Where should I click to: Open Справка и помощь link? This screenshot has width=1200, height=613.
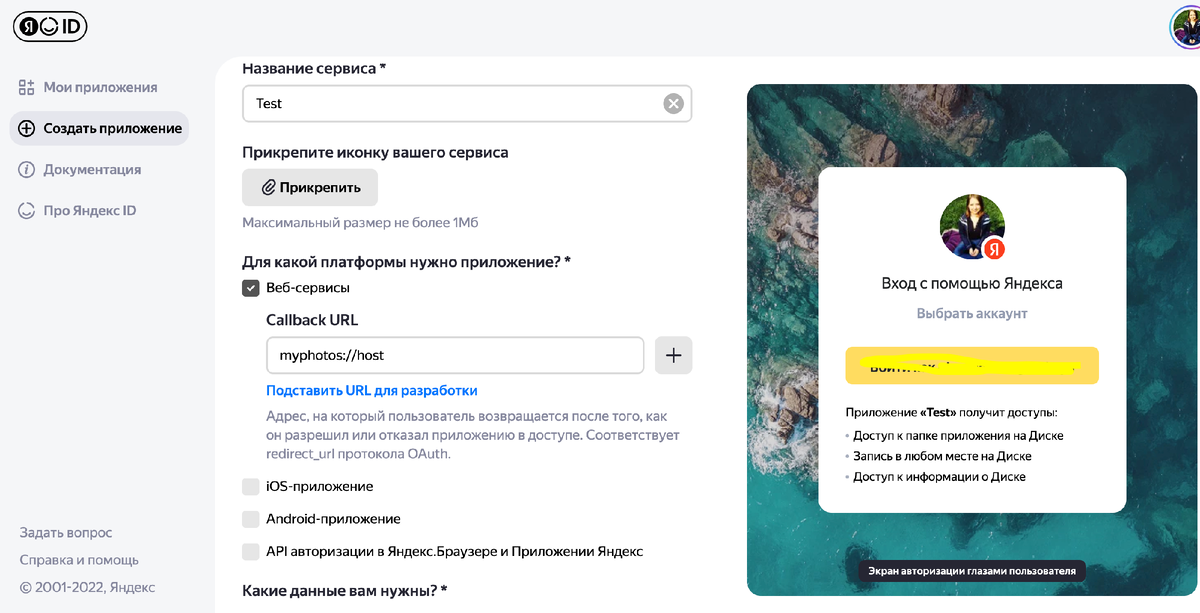(x=79, y=560)
